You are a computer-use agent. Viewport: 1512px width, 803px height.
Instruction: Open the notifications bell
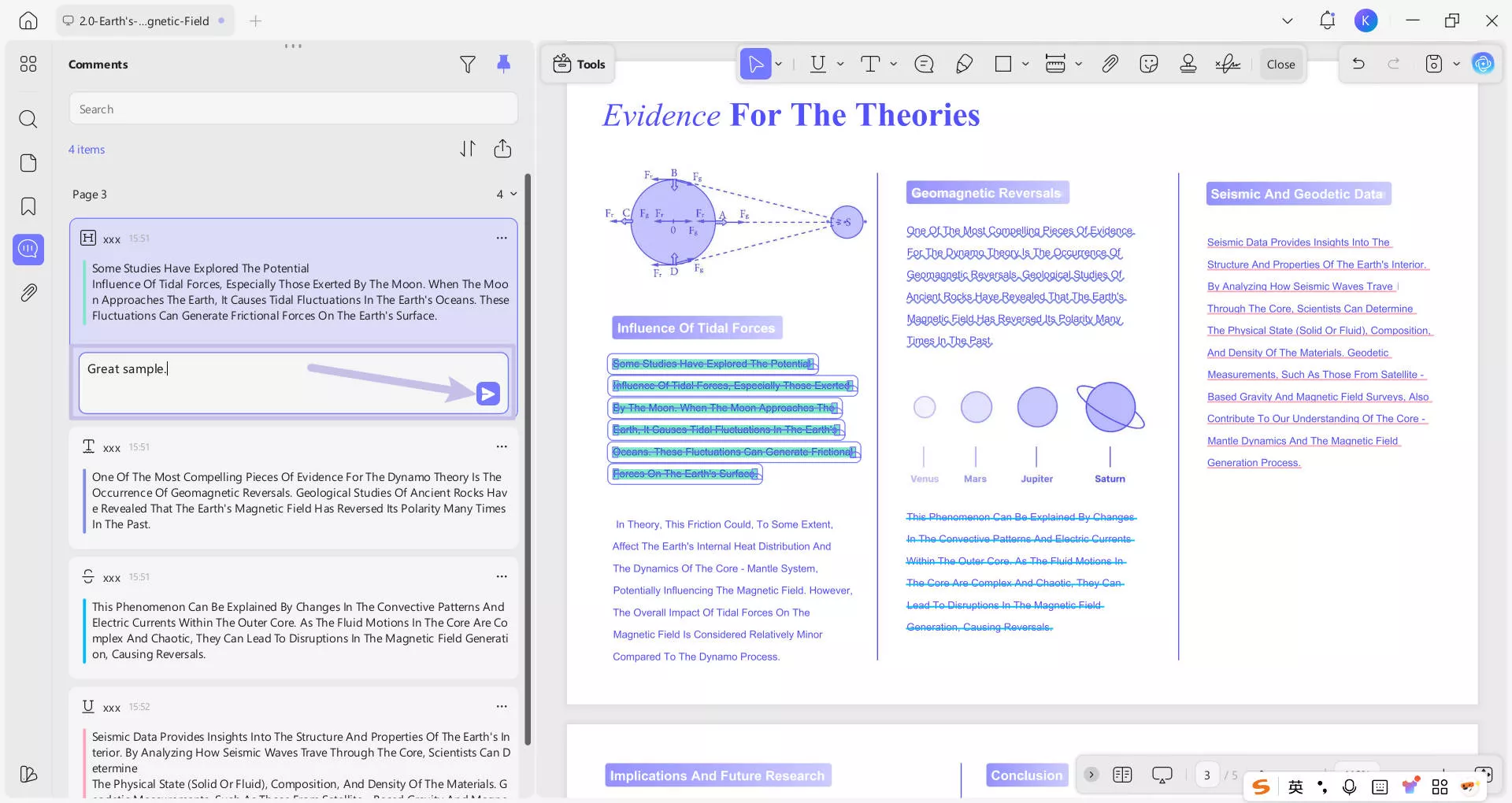[x=1327, y=21]
